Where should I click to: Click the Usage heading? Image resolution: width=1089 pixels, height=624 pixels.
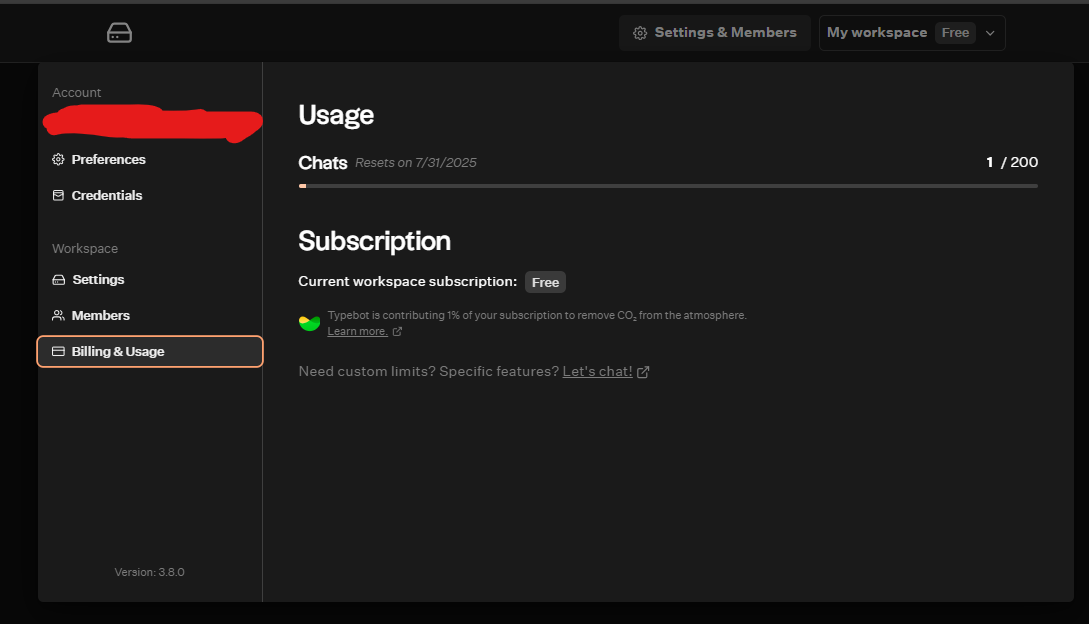336,115
